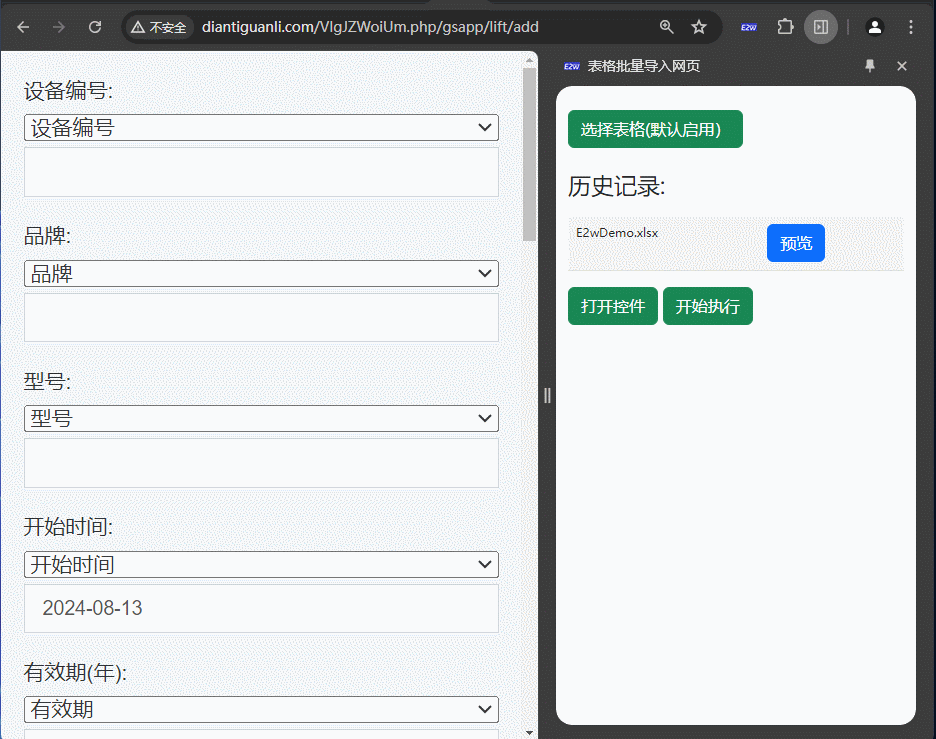Screen dimensions: 936x739
Task: Open the extensions puzzle icon
Action: pos(785,27)
